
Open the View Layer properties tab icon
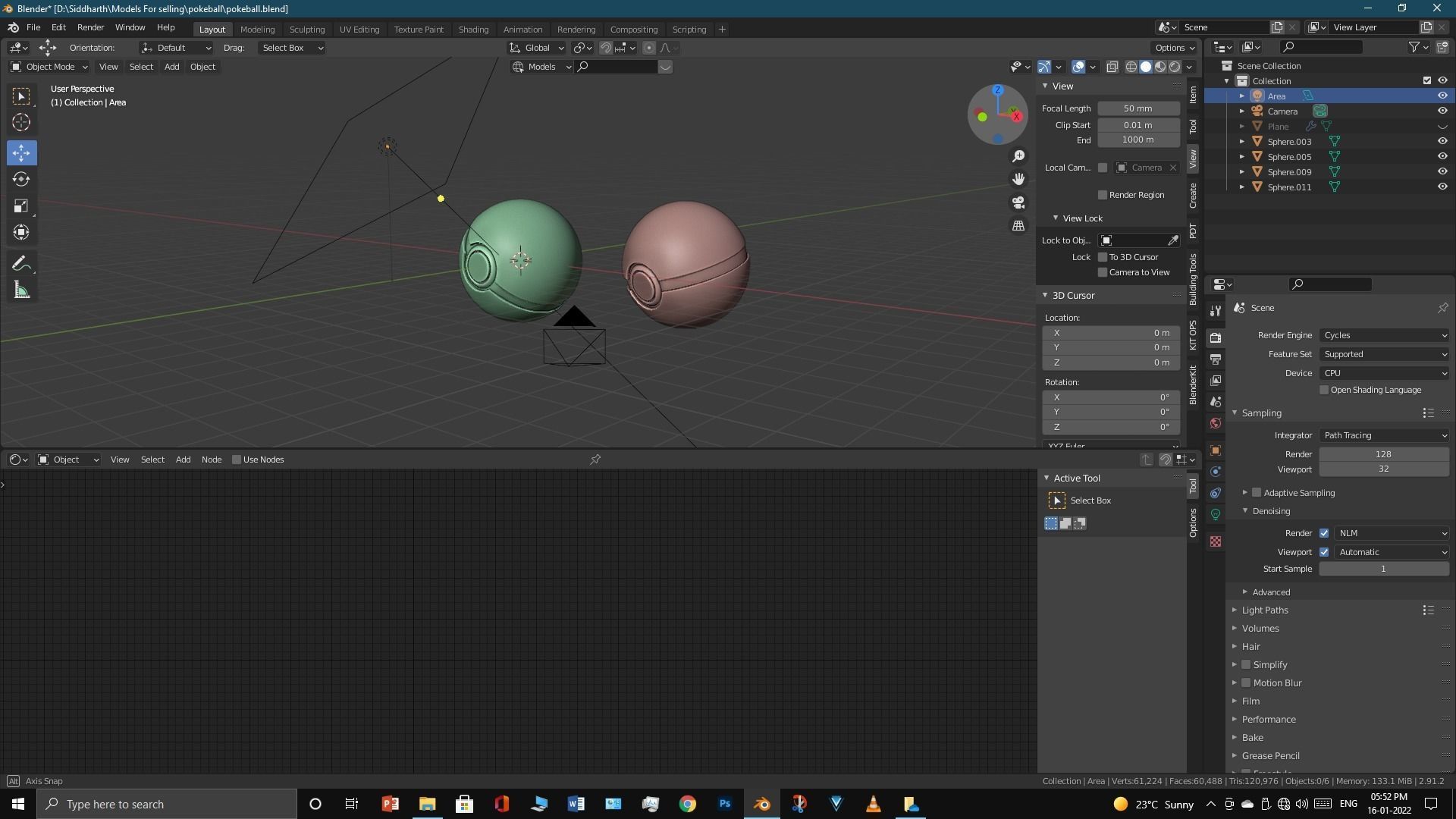[1216, 380]
